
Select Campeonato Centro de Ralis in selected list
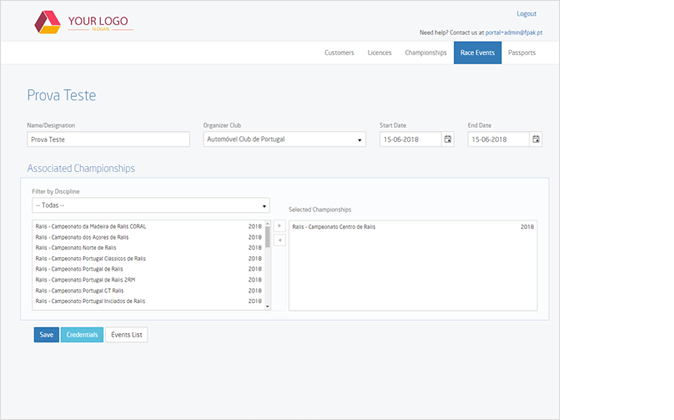[413, 227]
